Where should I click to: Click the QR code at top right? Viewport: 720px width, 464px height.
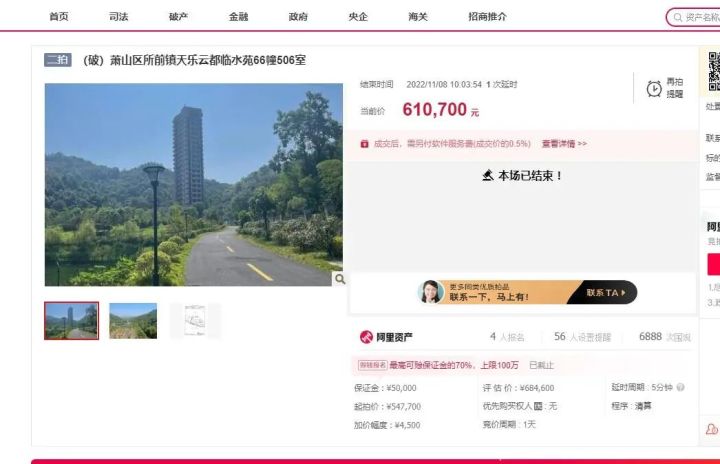(x=713, y=68)
